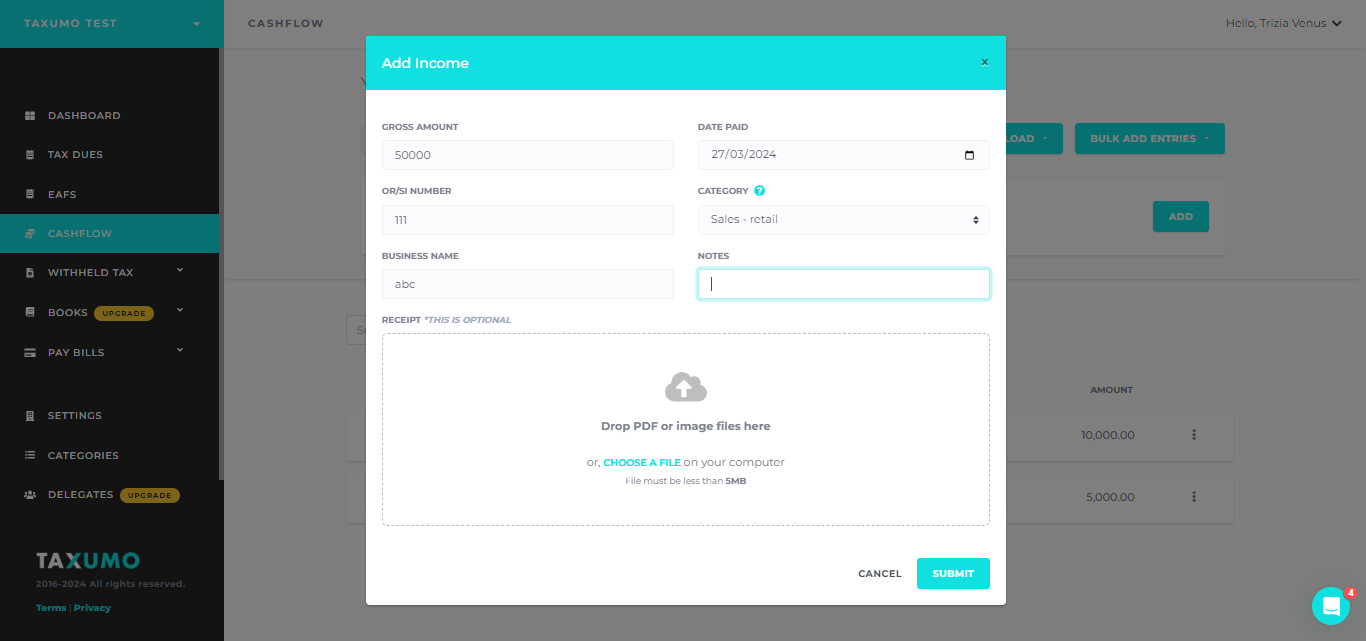
Task: Click the Tax Dues sidebar icon
Action: coord(30,155)
